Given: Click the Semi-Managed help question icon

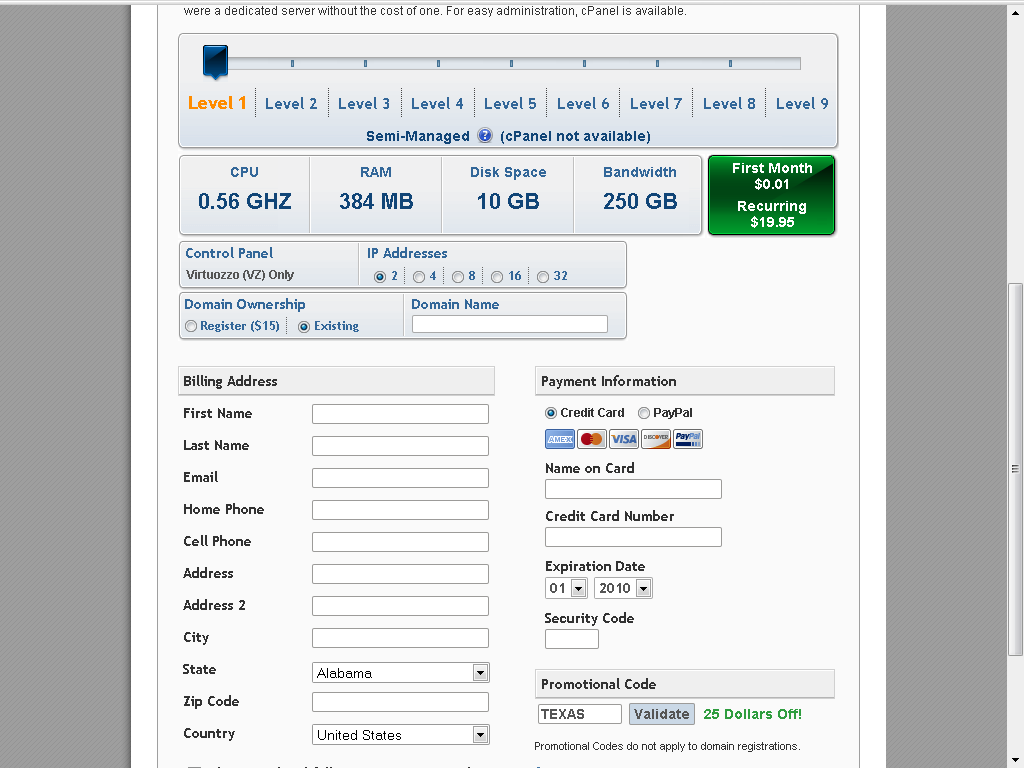Looking at the screenshot, I should pyautogui.click(x=485, y=136).
